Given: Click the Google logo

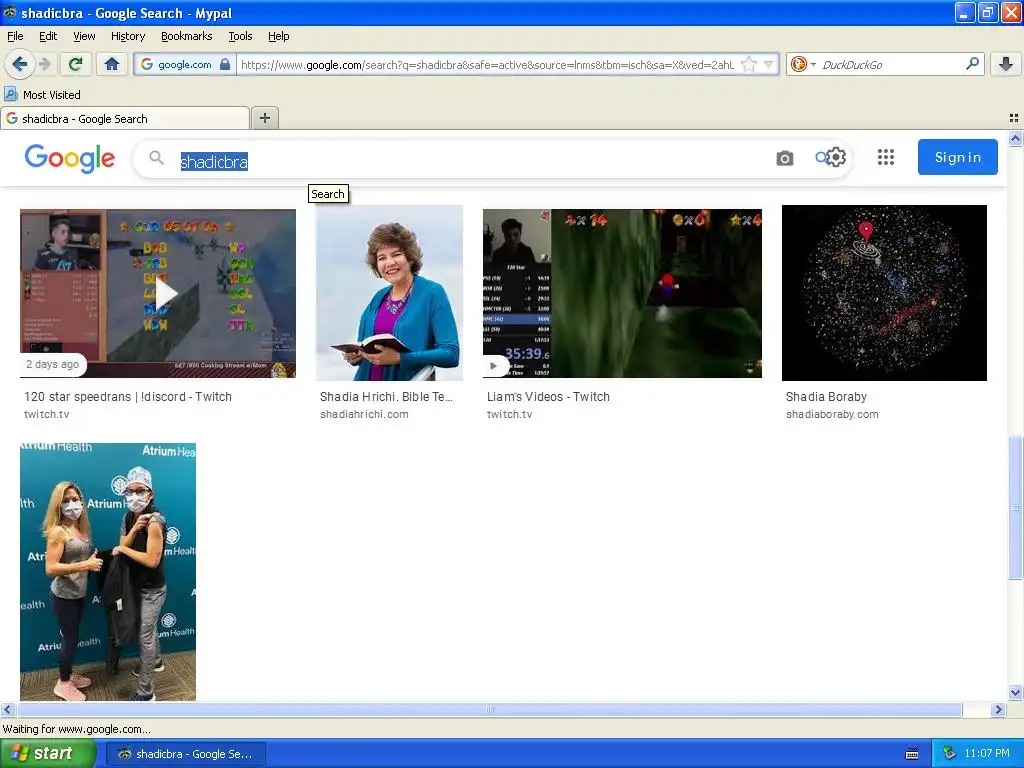Looking at the screenshot, I should [70, 159].
